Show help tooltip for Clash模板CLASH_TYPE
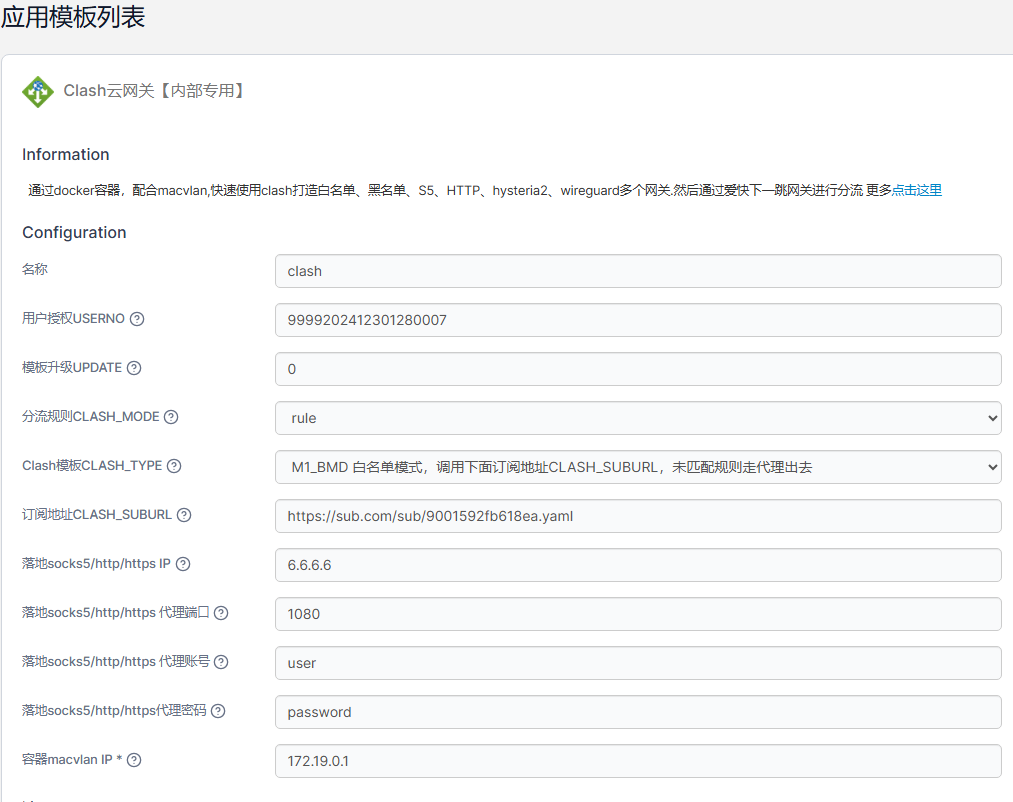This screenshot has height=802, width=1013. [x=174, y=466]
